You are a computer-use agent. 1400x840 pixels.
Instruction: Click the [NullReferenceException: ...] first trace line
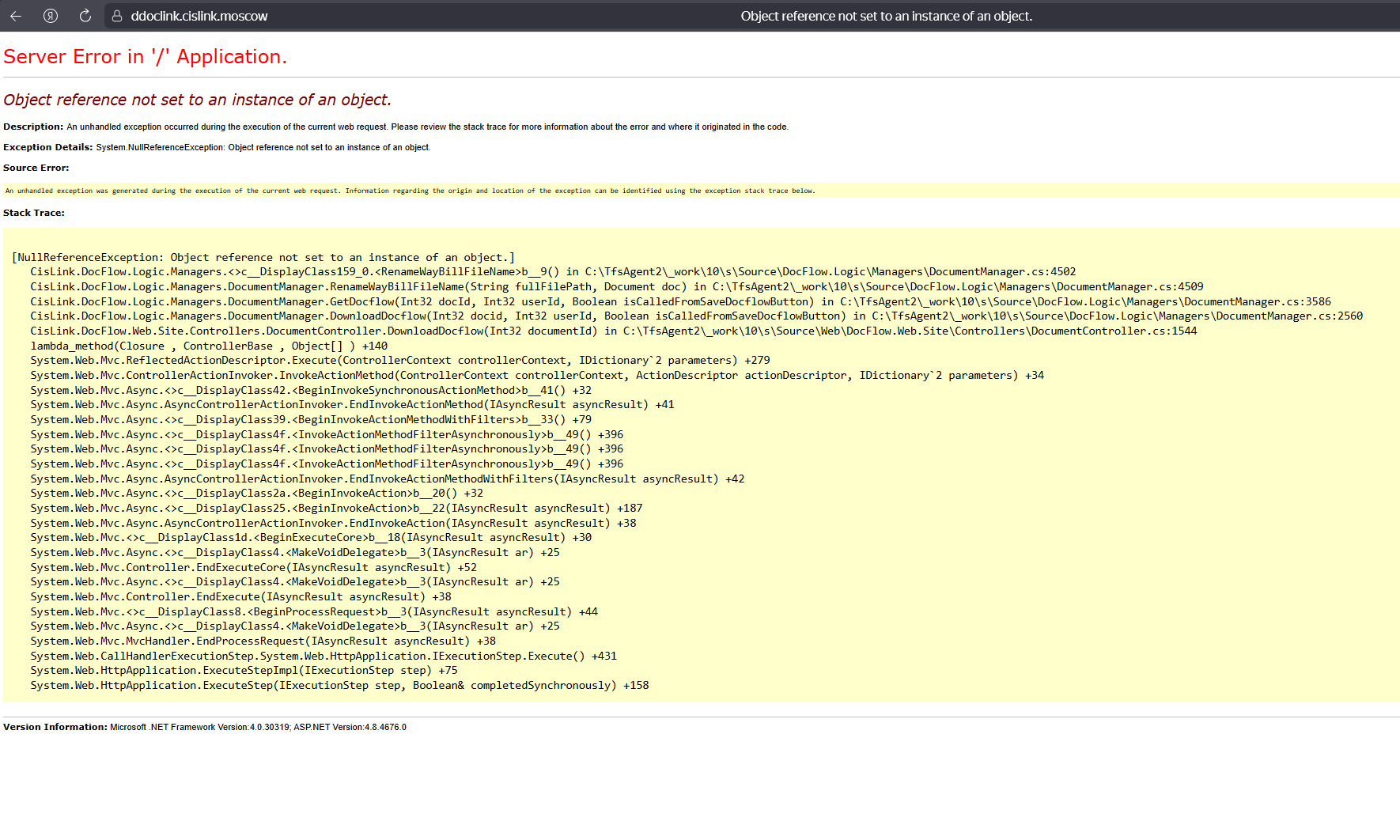pyautogui.click(x=263, y=257)
